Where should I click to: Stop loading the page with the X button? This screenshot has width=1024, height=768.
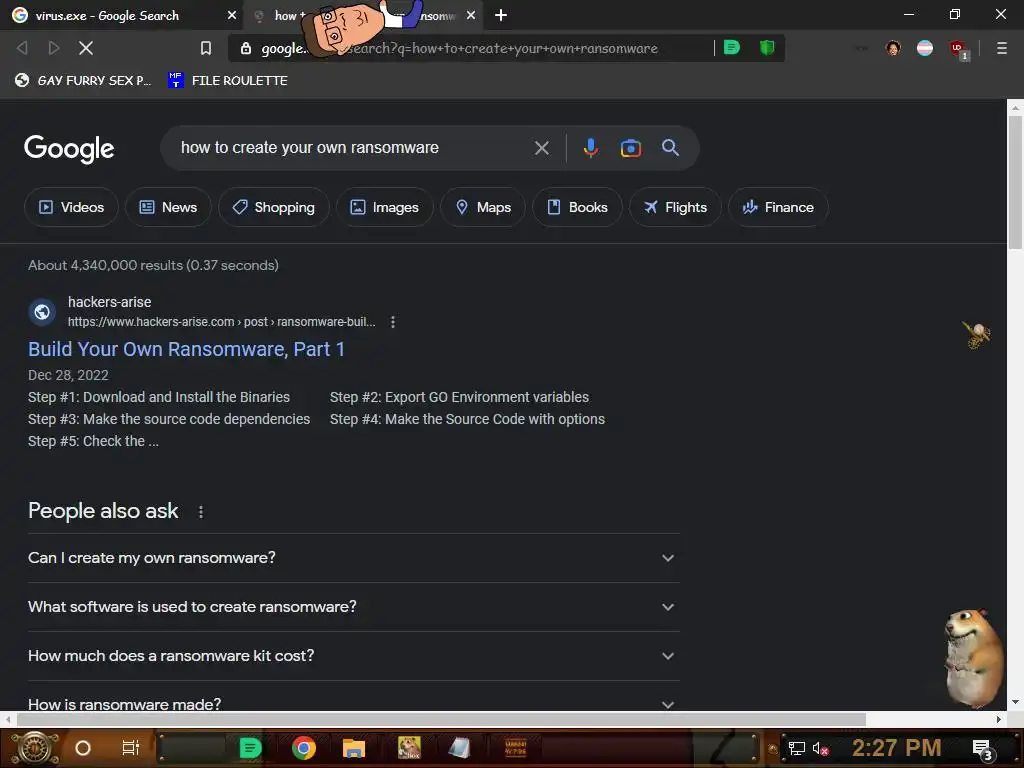(86, 48)
